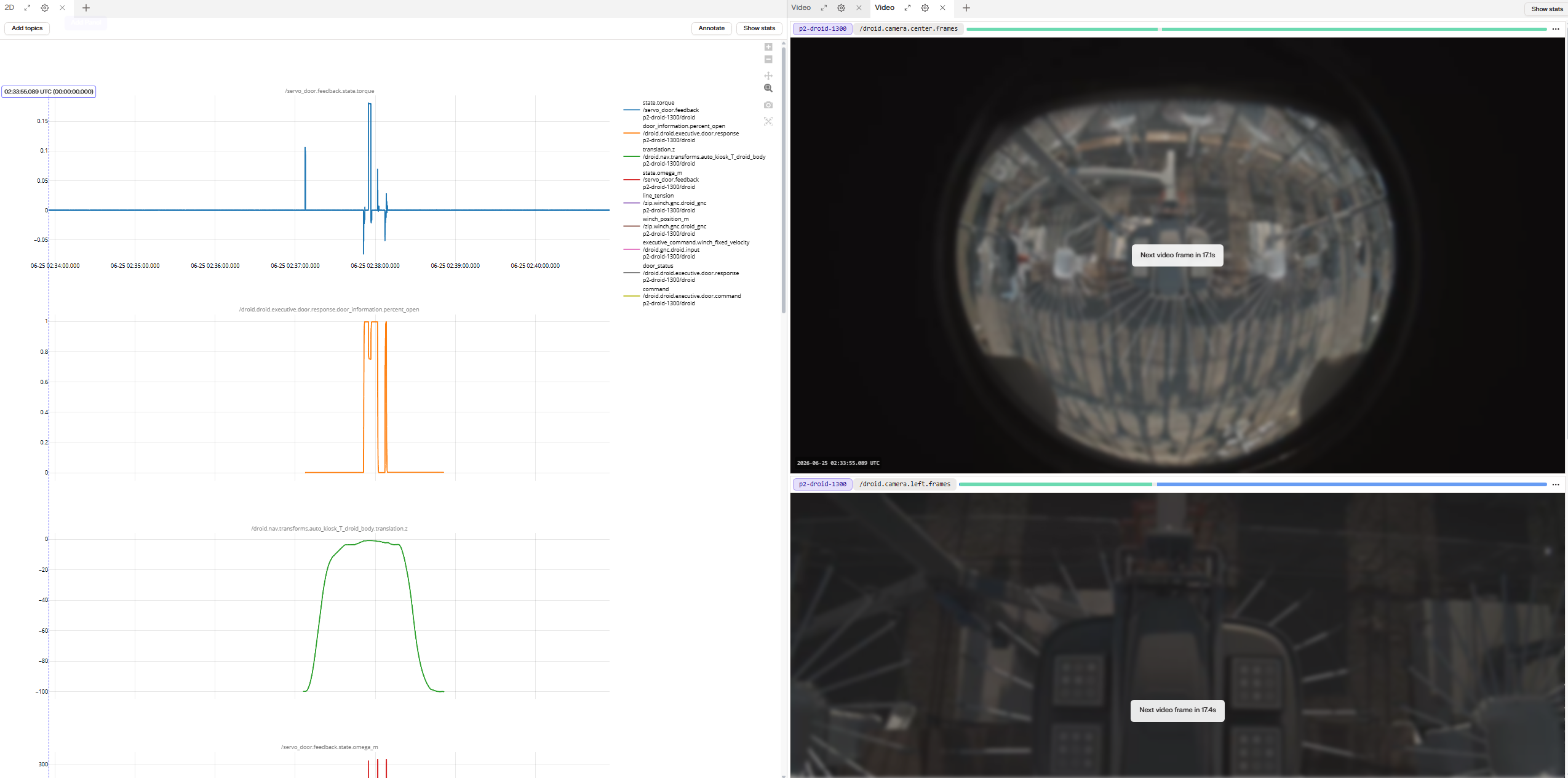
Task: Click the Add topics button
Action: (x=27, y=28)
